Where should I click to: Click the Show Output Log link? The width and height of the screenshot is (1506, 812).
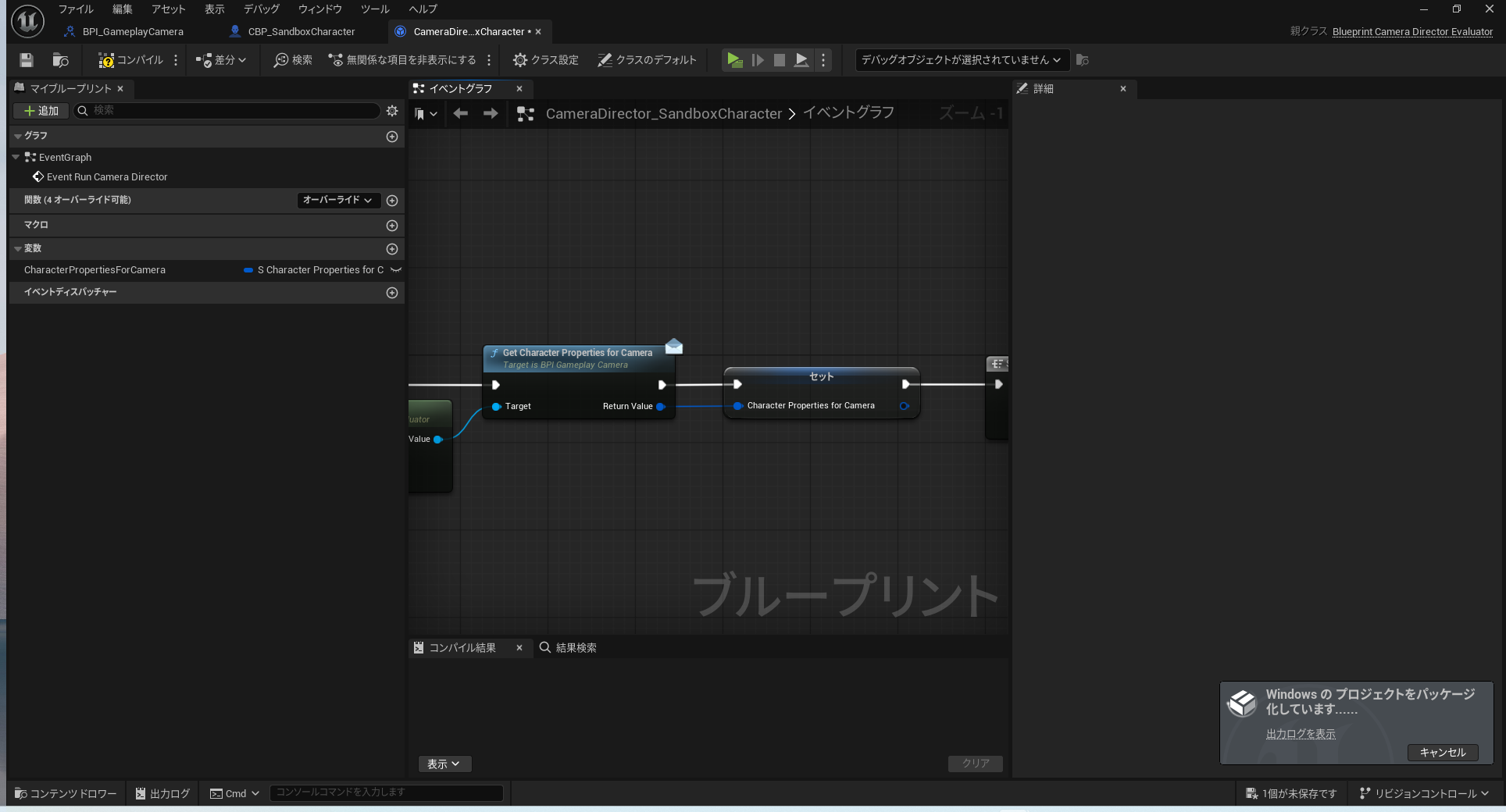[x=1301, y=734]
